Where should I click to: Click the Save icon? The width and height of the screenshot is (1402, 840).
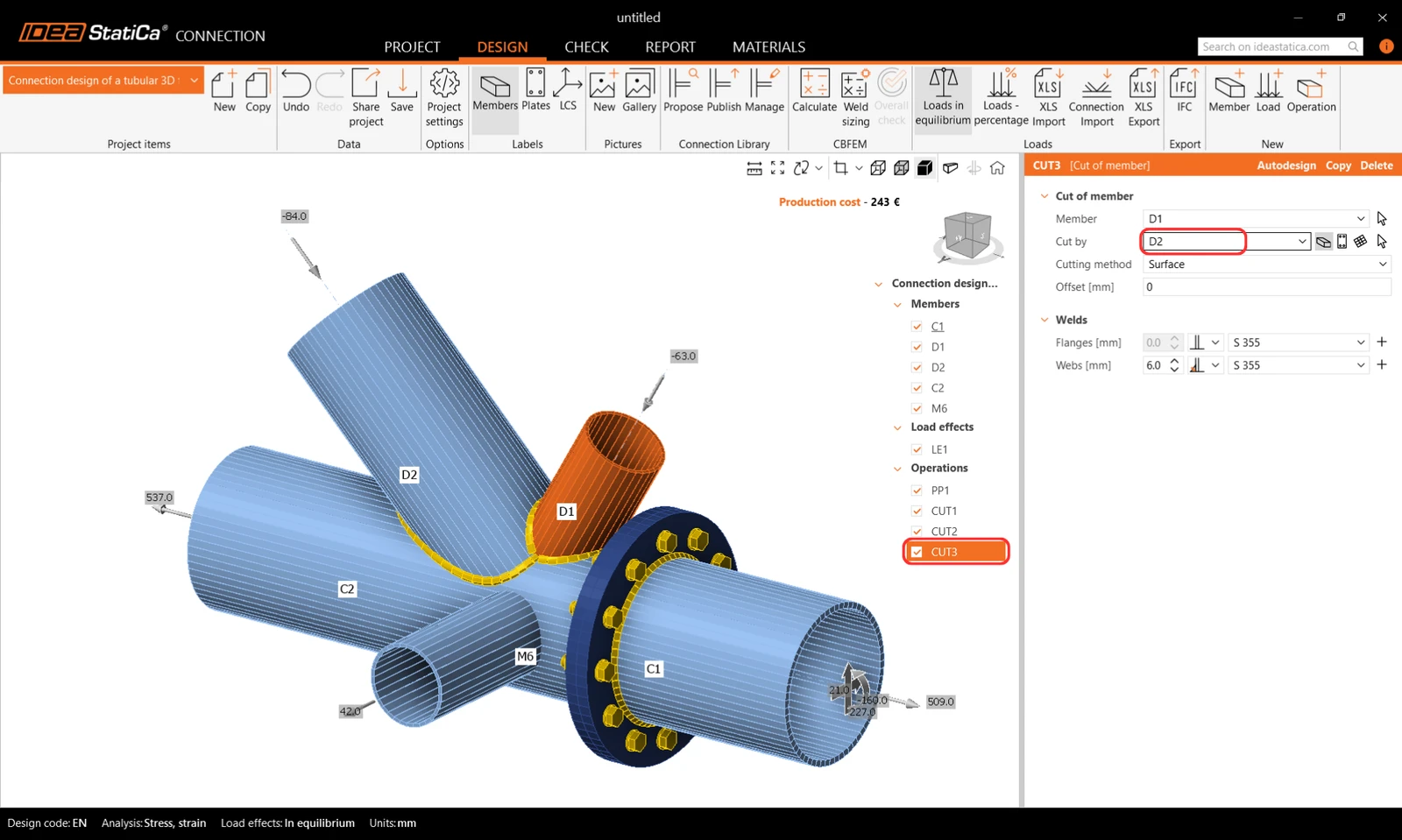click(402, 91)
